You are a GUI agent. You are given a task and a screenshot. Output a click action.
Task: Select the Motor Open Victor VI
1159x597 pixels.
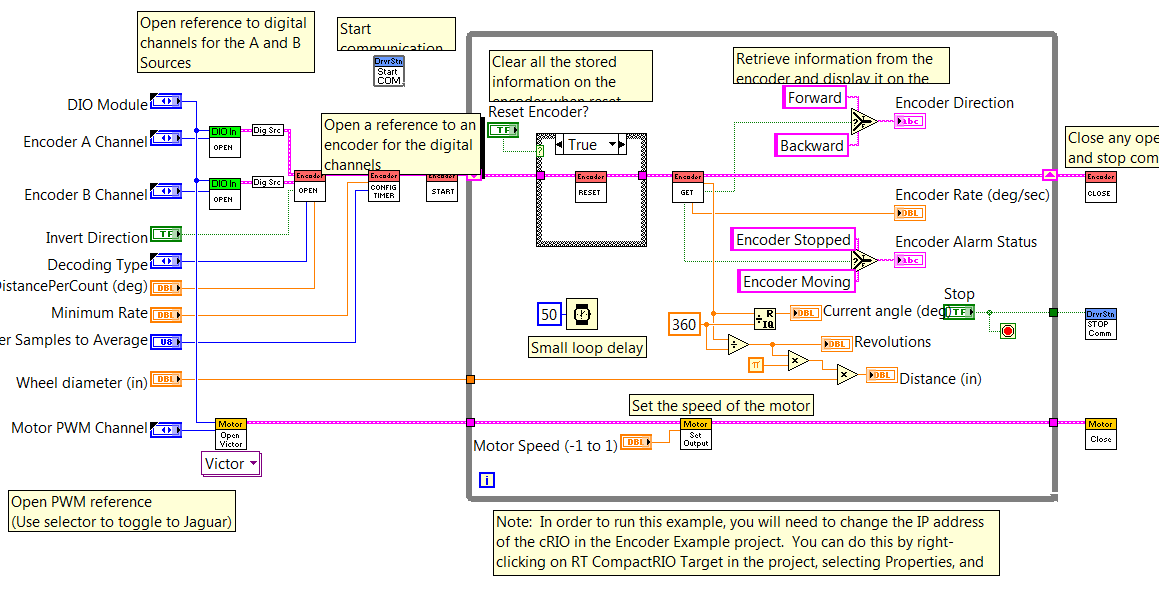tap(230, 432)
